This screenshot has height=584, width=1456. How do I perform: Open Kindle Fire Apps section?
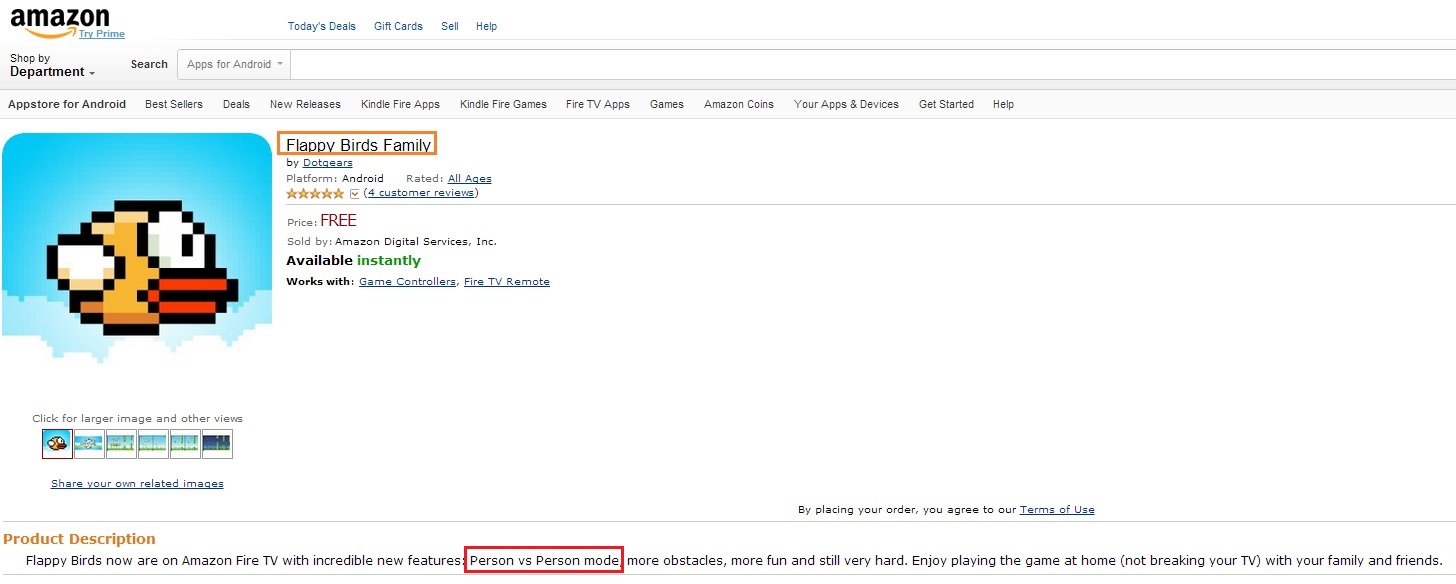click(x=400, y=104)
